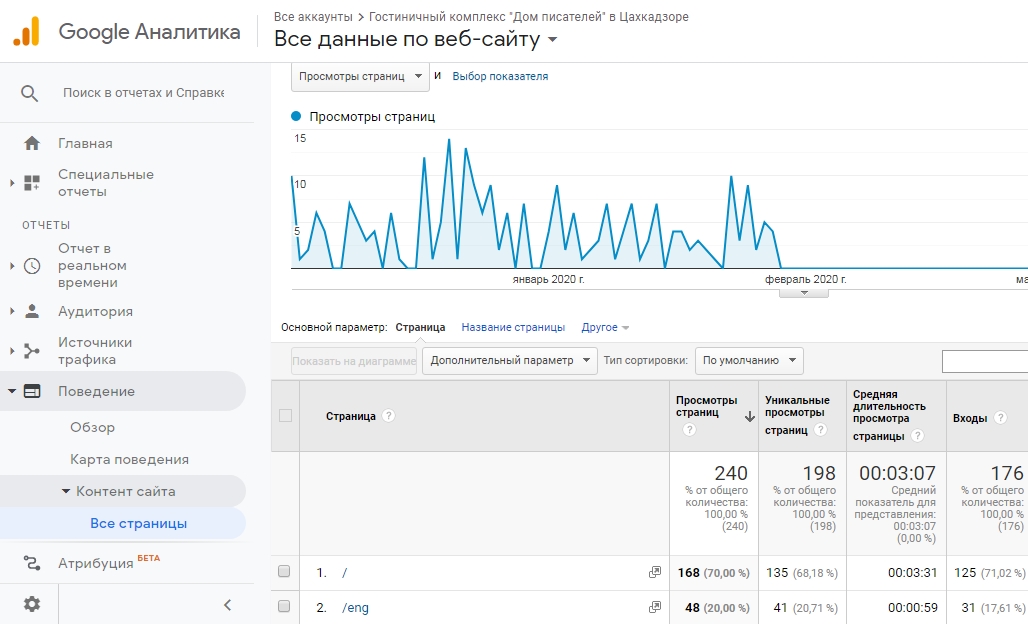Click help icon next to Страница header

pos(389,416)
